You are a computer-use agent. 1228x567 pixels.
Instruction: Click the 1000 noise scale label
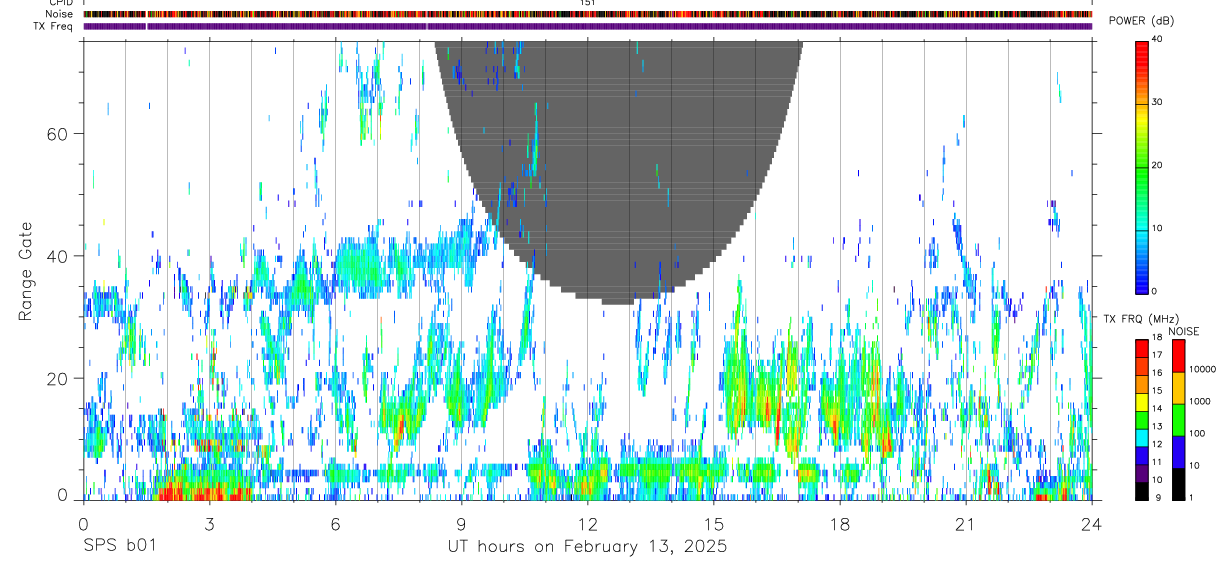point(1200,402)
